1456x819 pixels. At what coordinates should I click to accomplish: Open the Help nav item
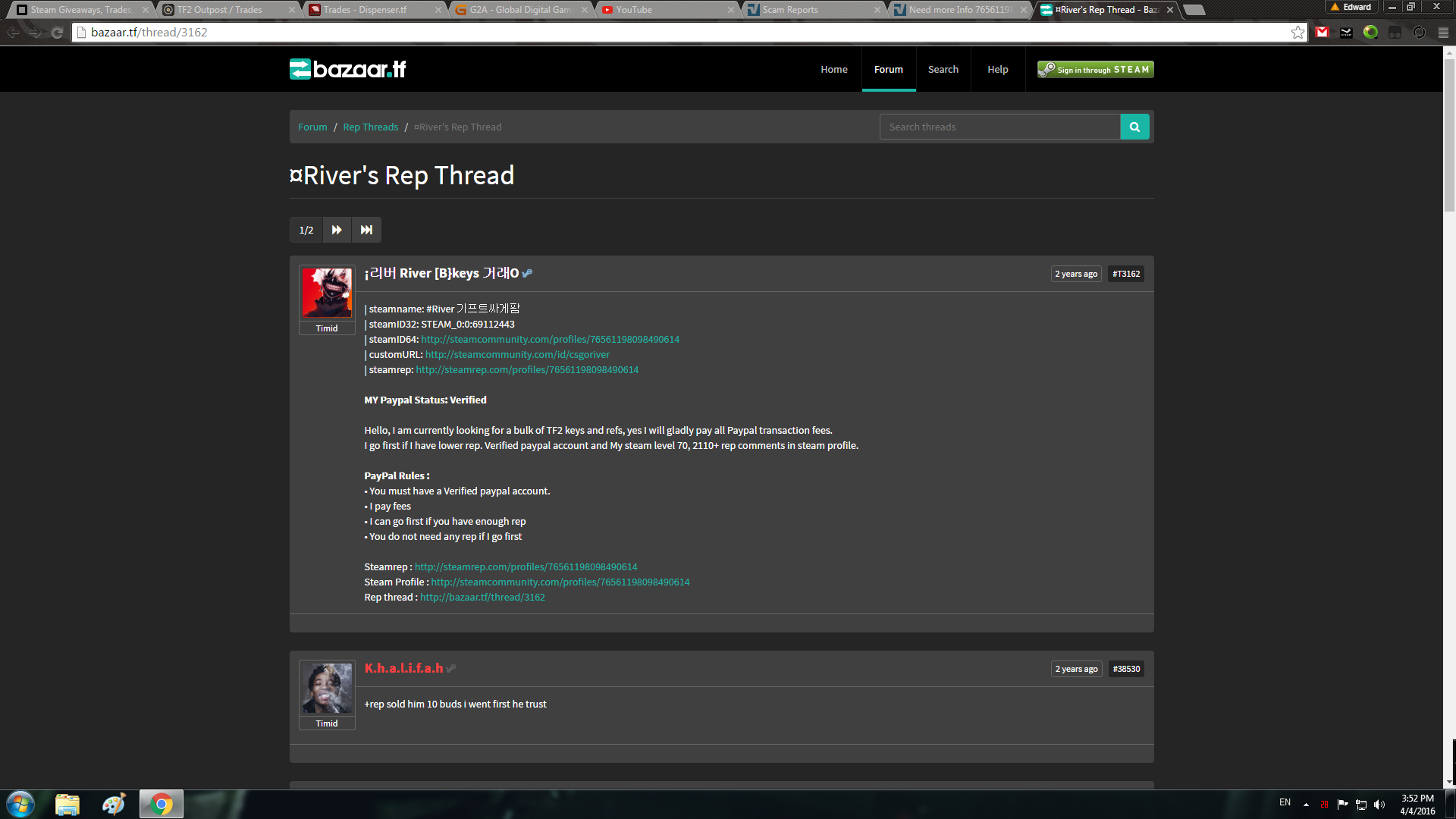coord(997,69)
